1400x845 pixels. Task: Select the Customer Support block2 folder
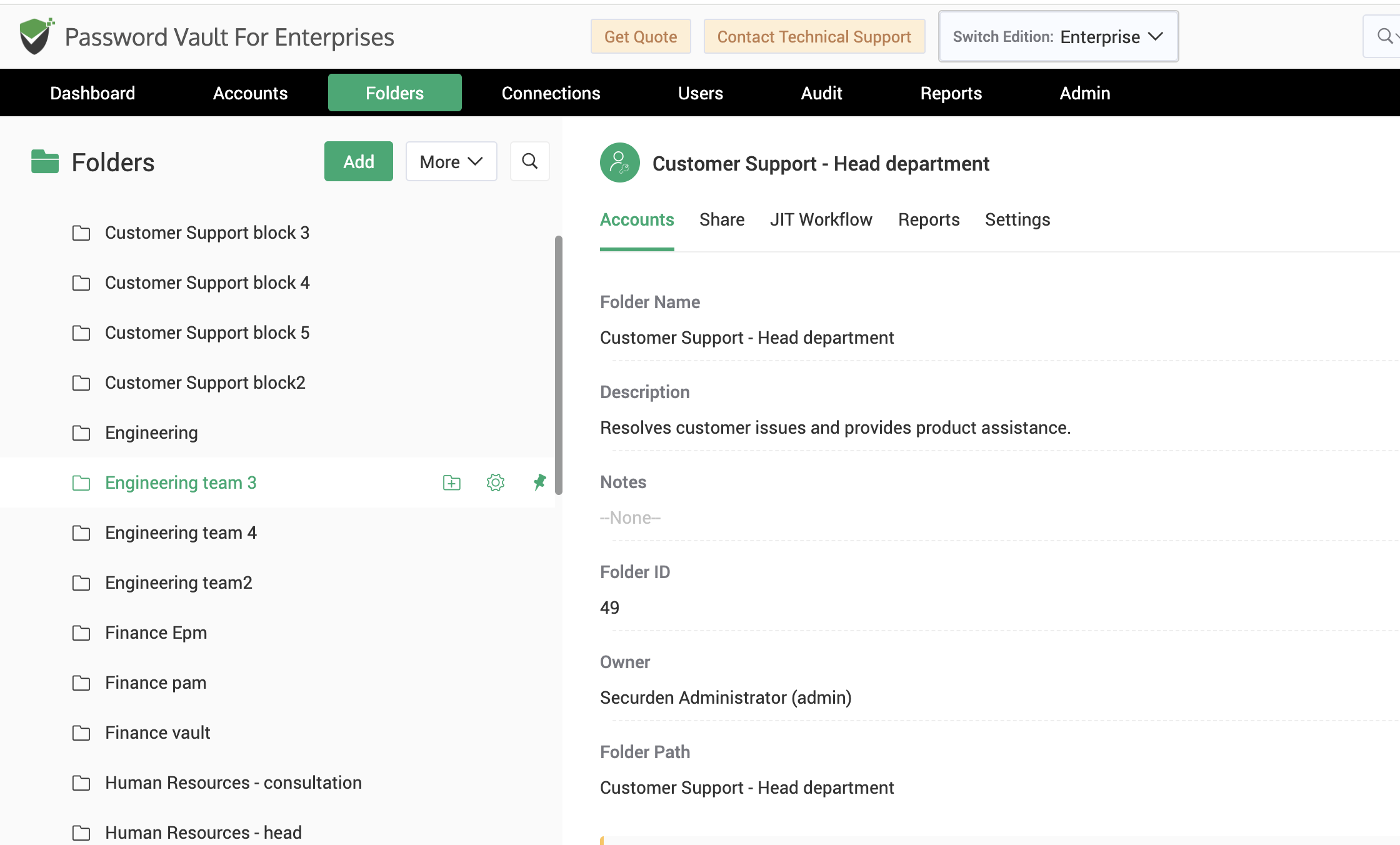(205, 382)
